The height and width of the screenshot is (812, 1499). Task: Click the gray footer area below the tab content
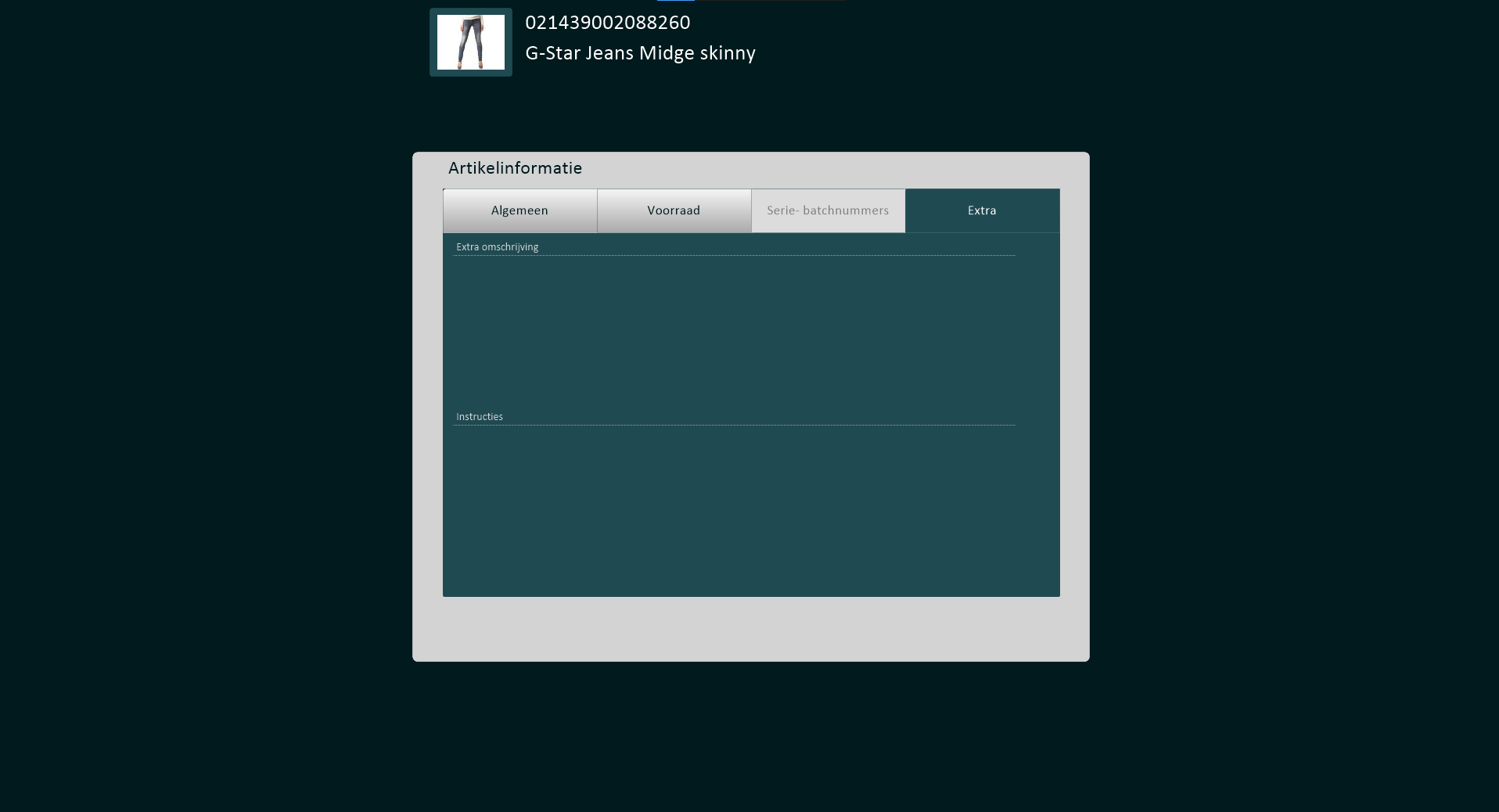[750, 628]
